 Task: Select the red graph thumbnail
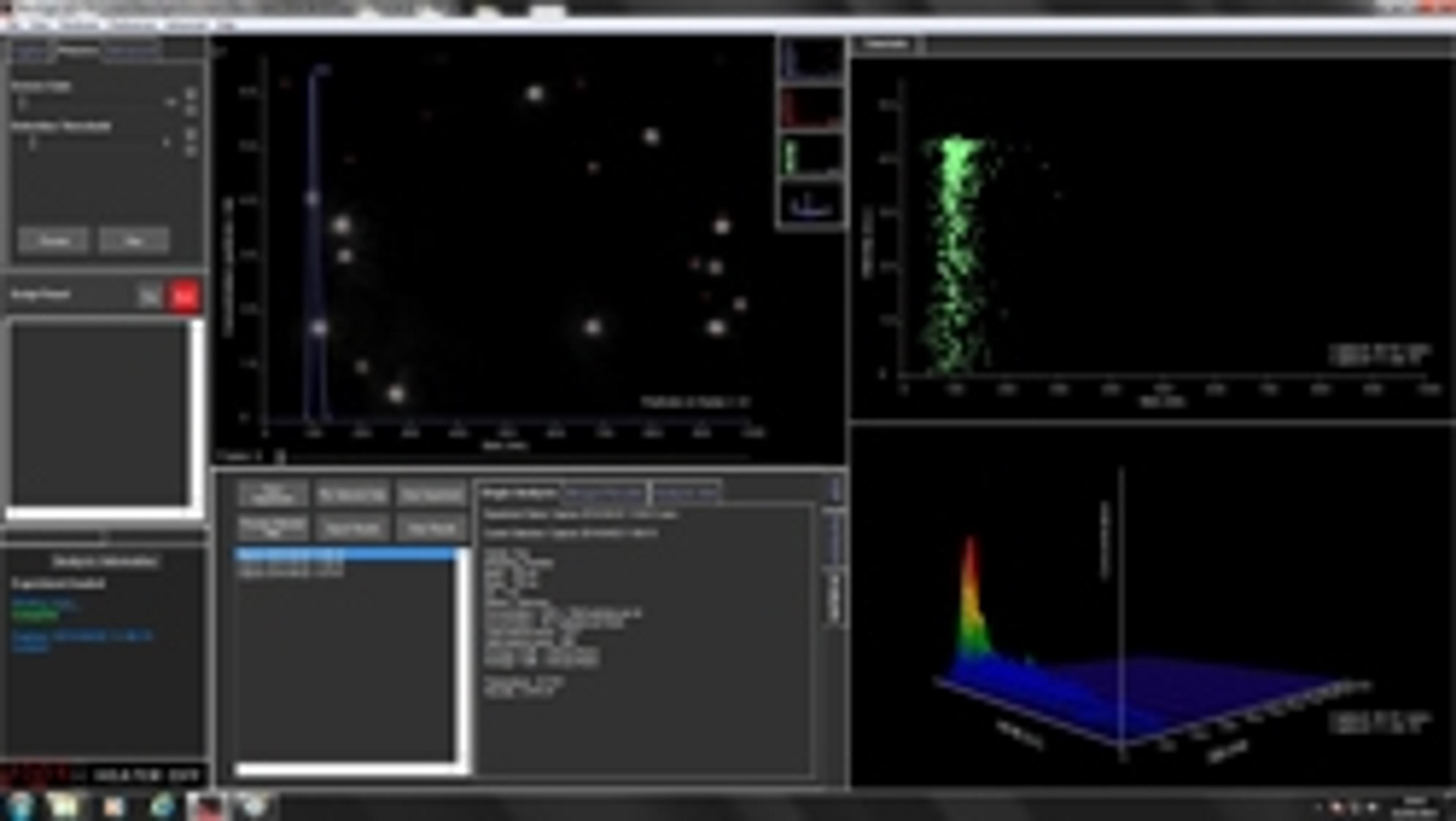(812, 108)
